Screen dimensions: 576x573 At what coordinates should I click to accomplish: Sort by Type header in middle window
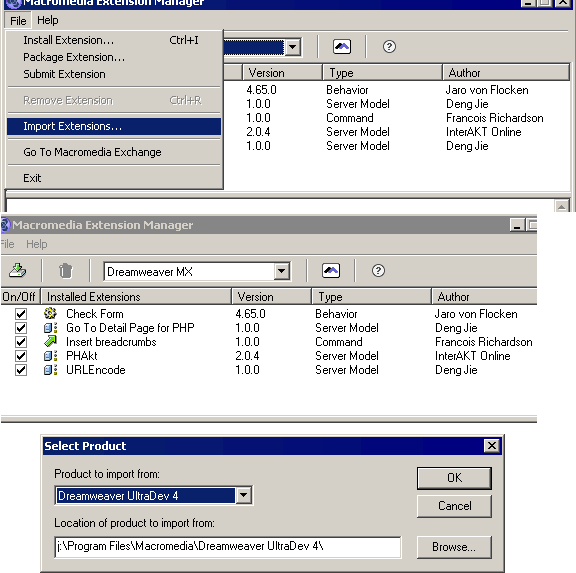(371, 297)
